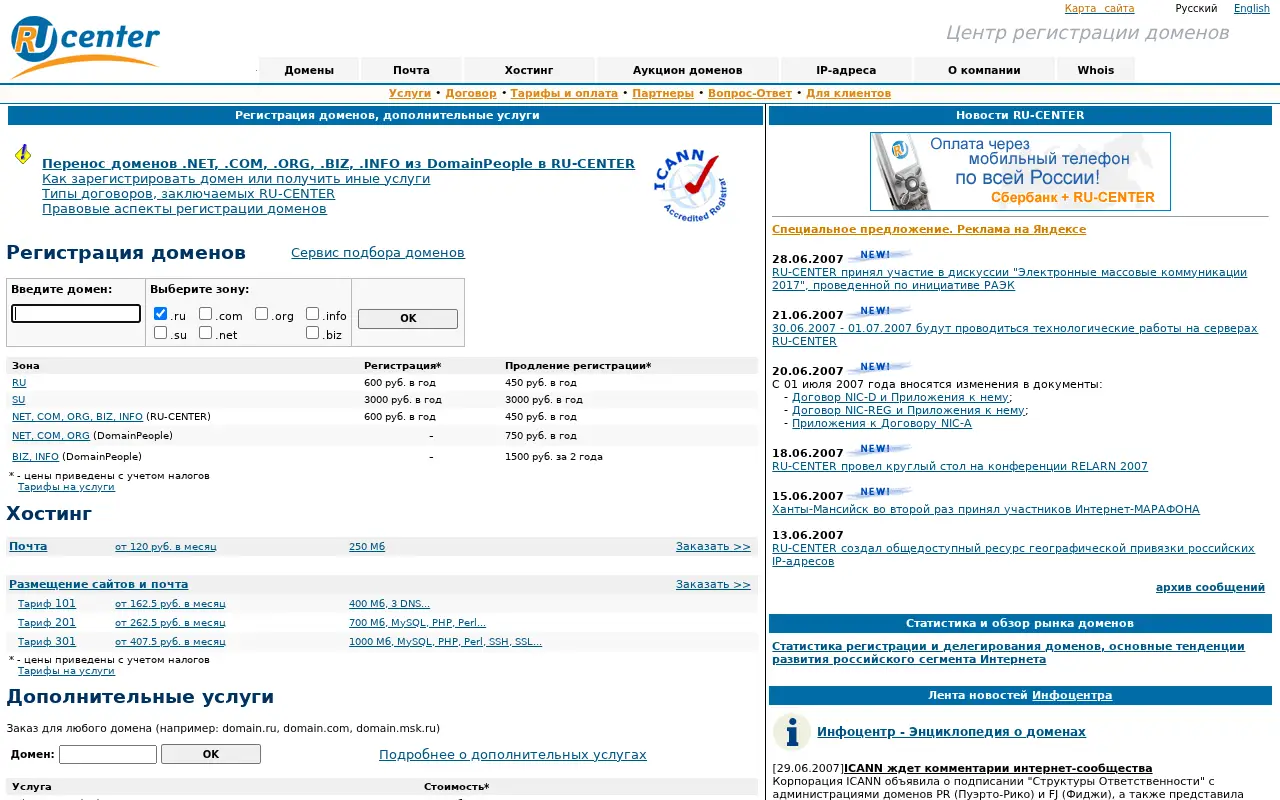Toggle the .biz zone checkbox
1280x800 pixels.
313,333
